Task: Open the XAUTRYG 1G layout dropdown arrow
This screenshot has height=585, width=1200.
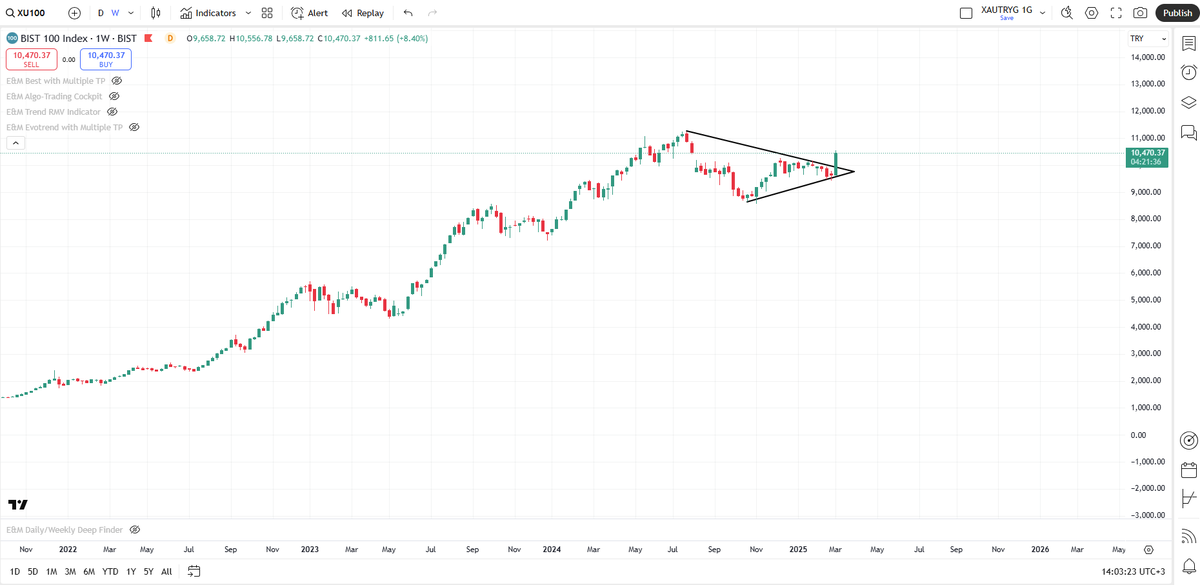Action: (1042, 13)
